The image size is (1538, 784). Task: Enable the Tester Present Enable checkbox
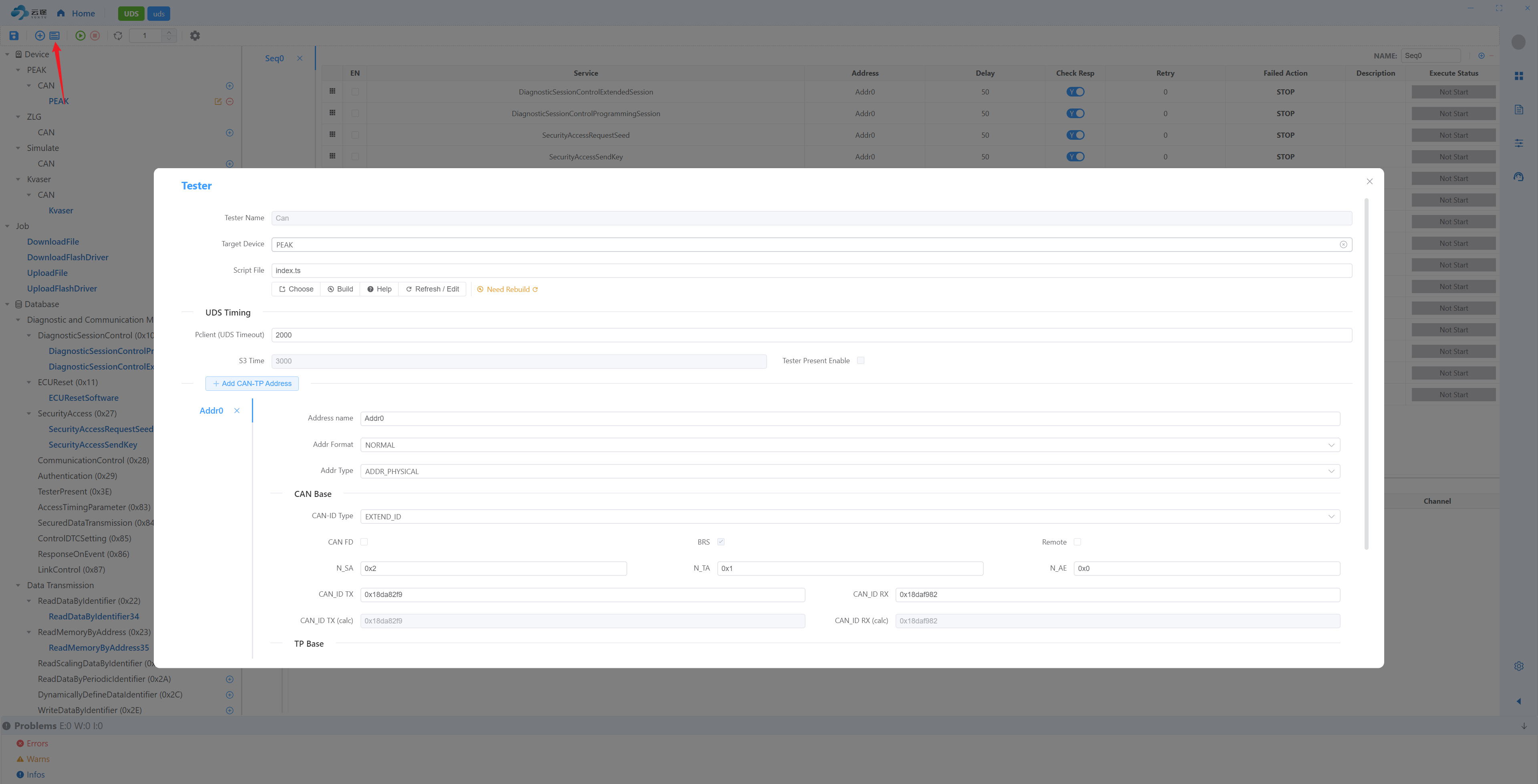[x=860, y=361]
